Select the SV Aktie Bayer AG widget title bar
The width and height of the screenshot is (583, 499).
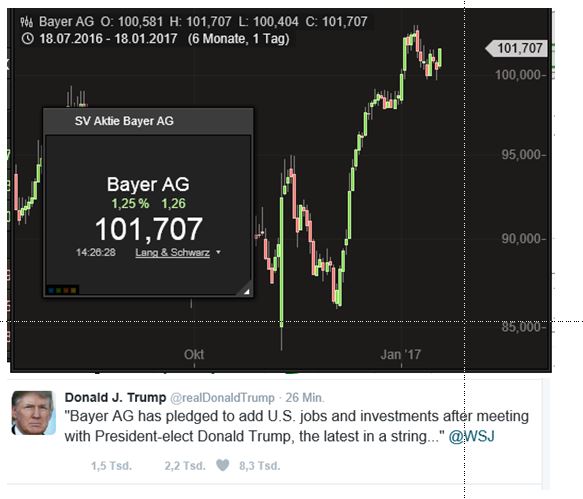tap(148, 121)
